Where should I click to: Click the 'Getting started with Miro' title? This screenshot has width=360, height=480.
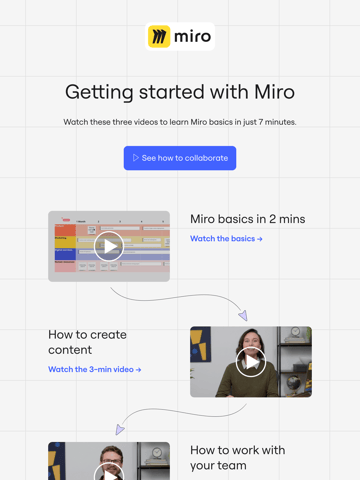(x=180, y=92)
